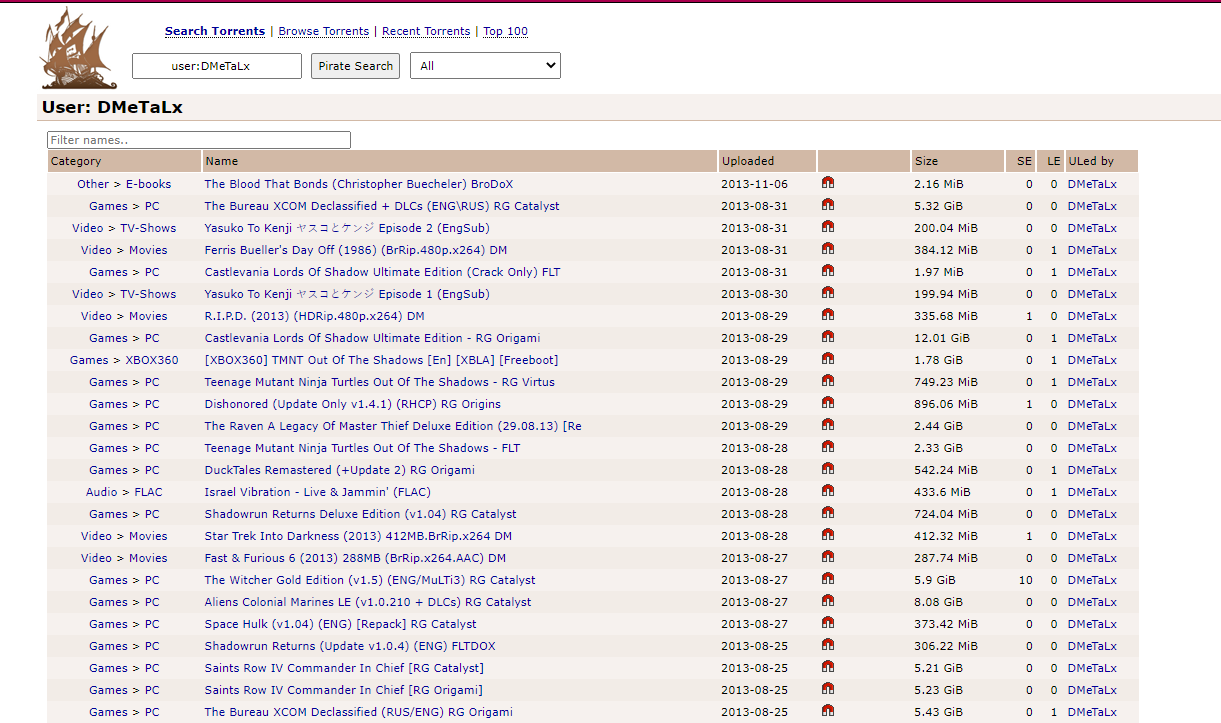The image size is (1221, 723).
Task: Click magnet icon for Aliens Colonial Marines LE
Action: (828, 601)
